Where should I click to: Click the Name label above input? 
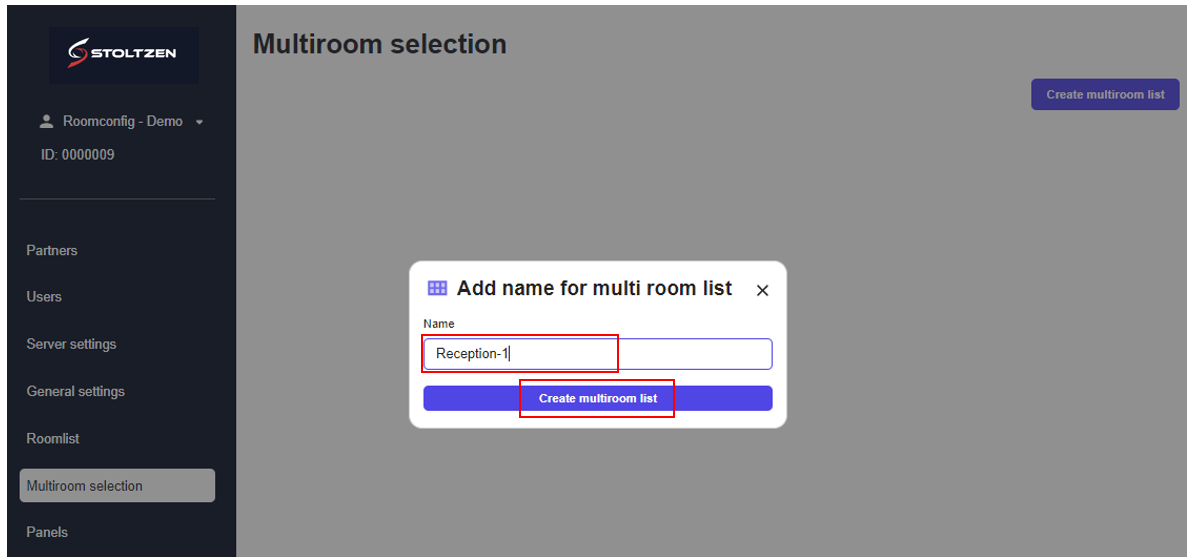[439, 324]
